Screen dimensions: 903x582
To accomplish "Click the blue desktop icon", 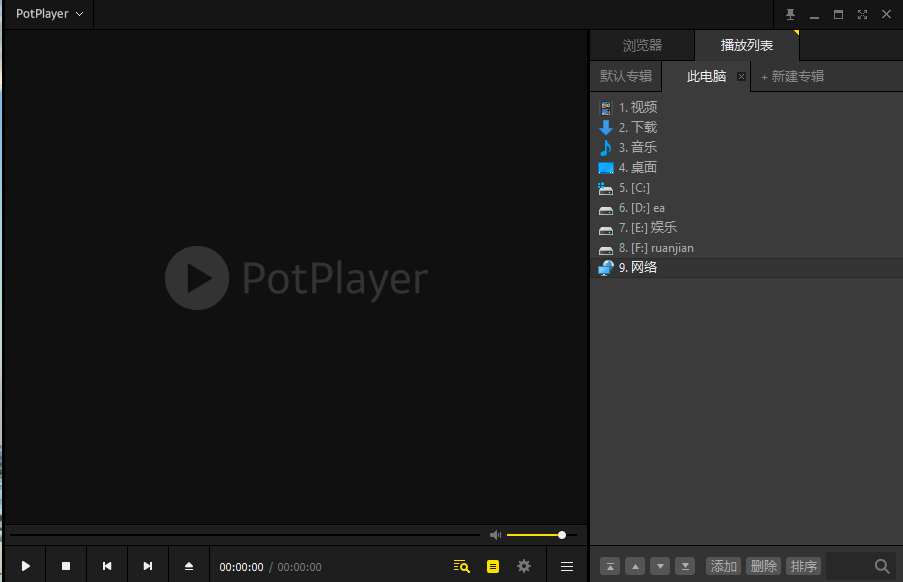I will click(x=606, y=168).
